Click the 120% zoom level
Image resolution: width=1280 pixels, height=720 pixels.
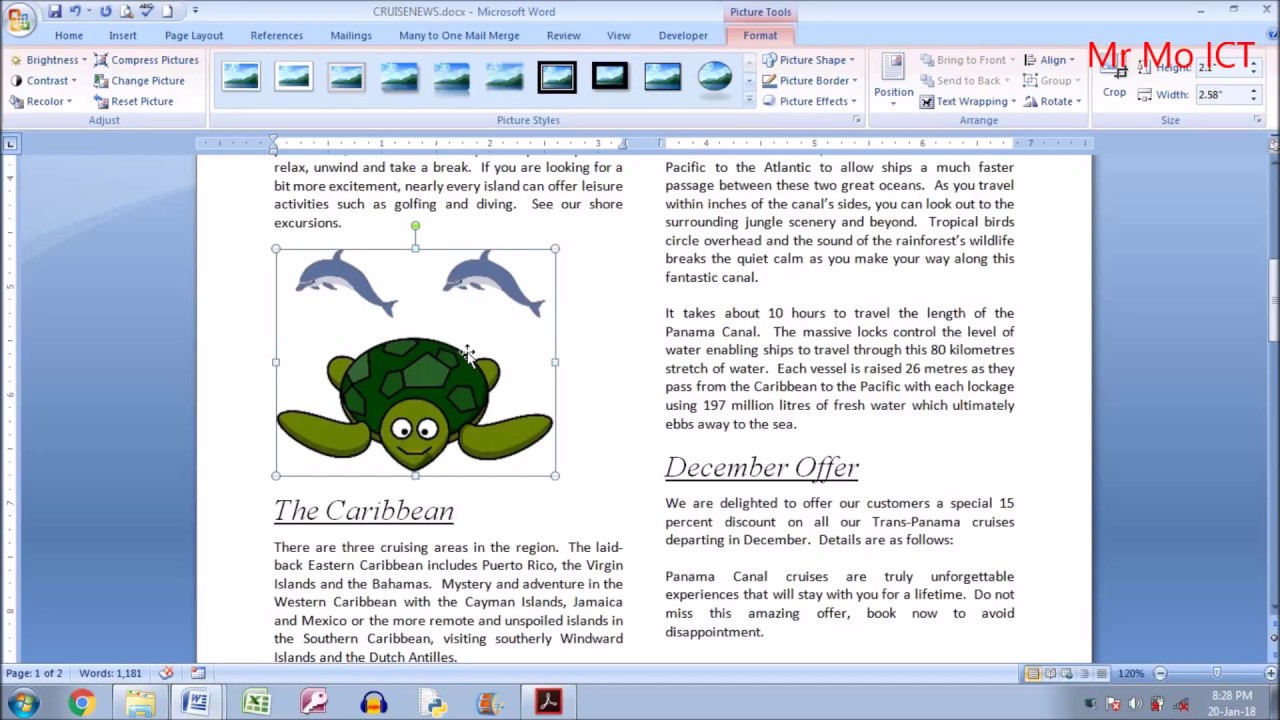[x=1131, y=674]
